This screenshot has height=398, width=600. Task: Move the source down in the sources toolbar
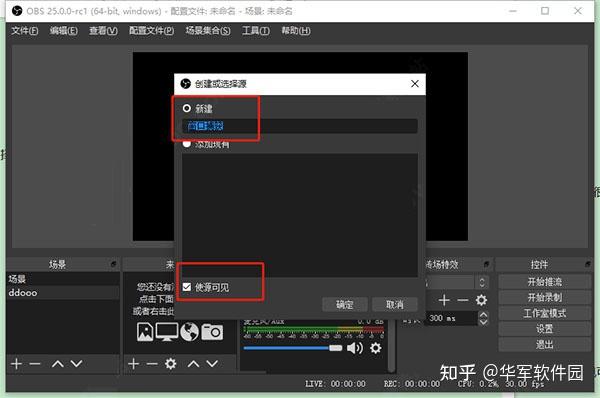coord(212,364)
